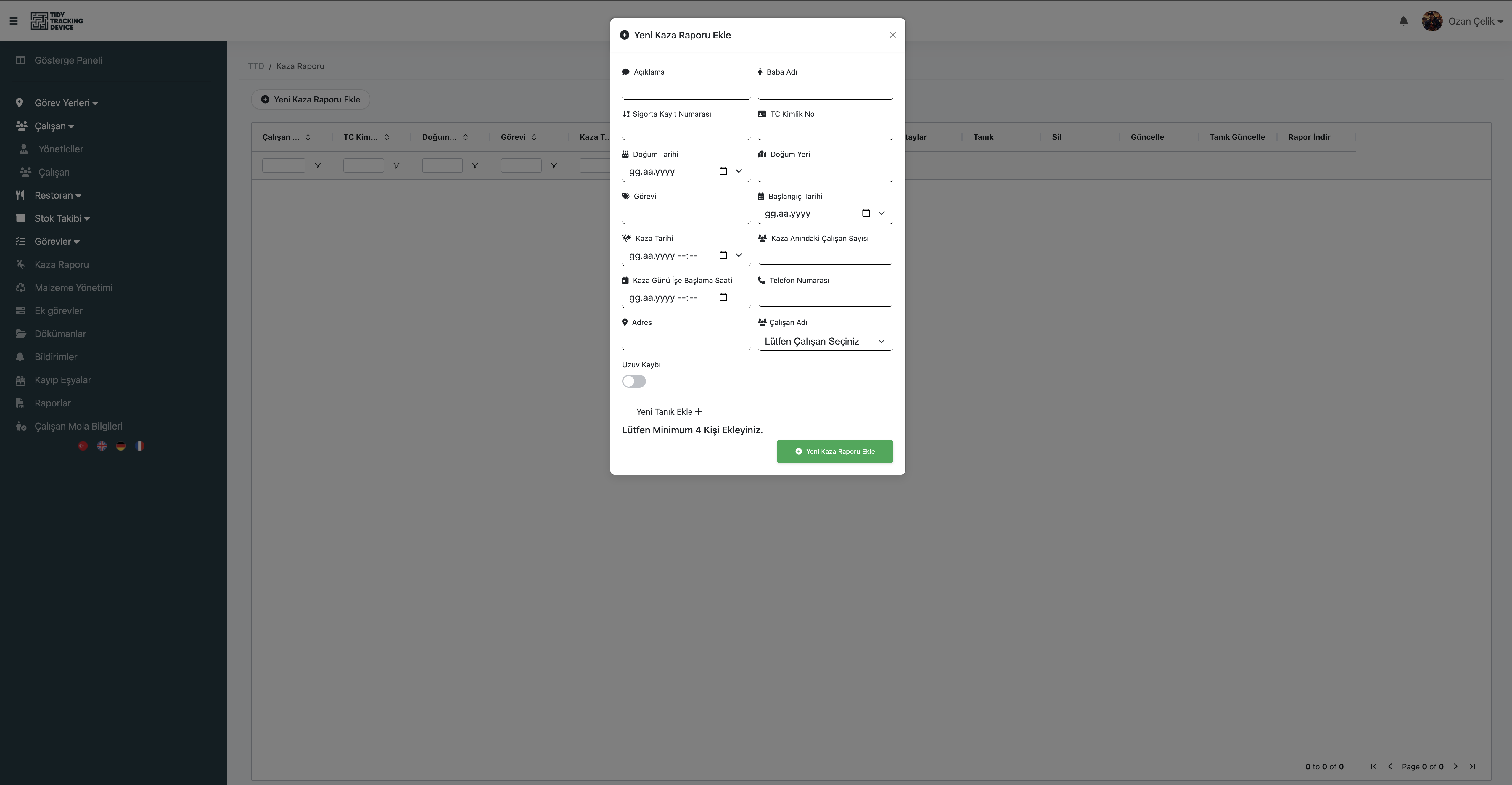Focus the TC Kimlik No field
The height and width of the screenshot is (785, 1512).
(825, 130)
